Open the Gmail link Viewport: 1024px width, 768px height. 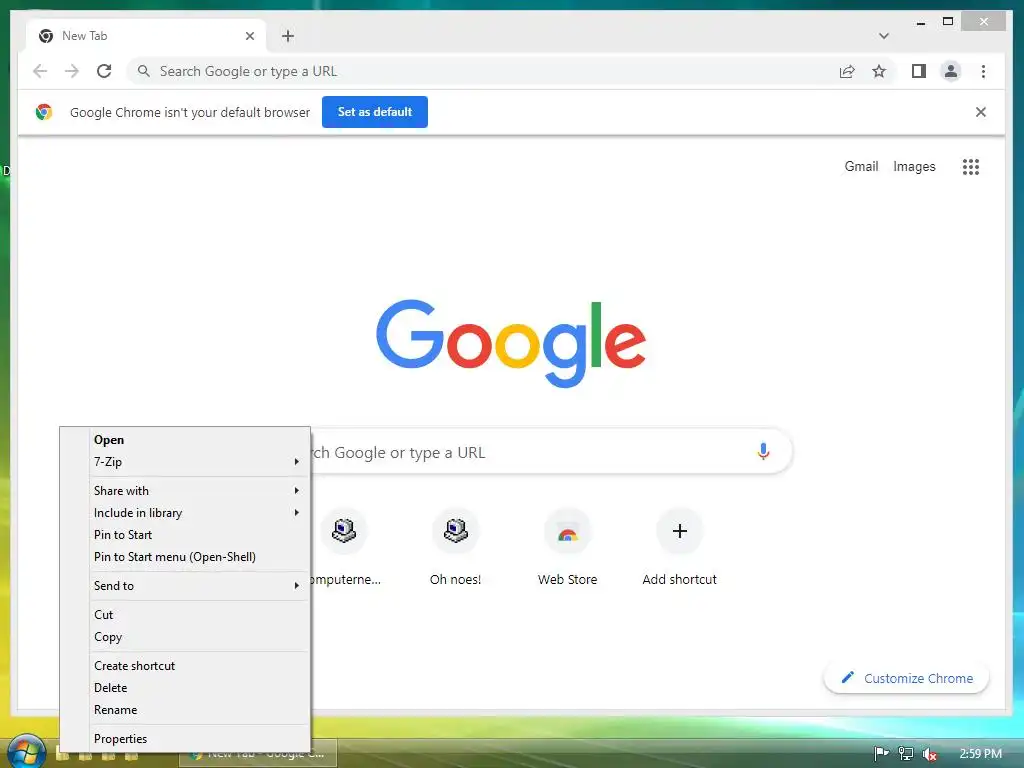point(861,167)
